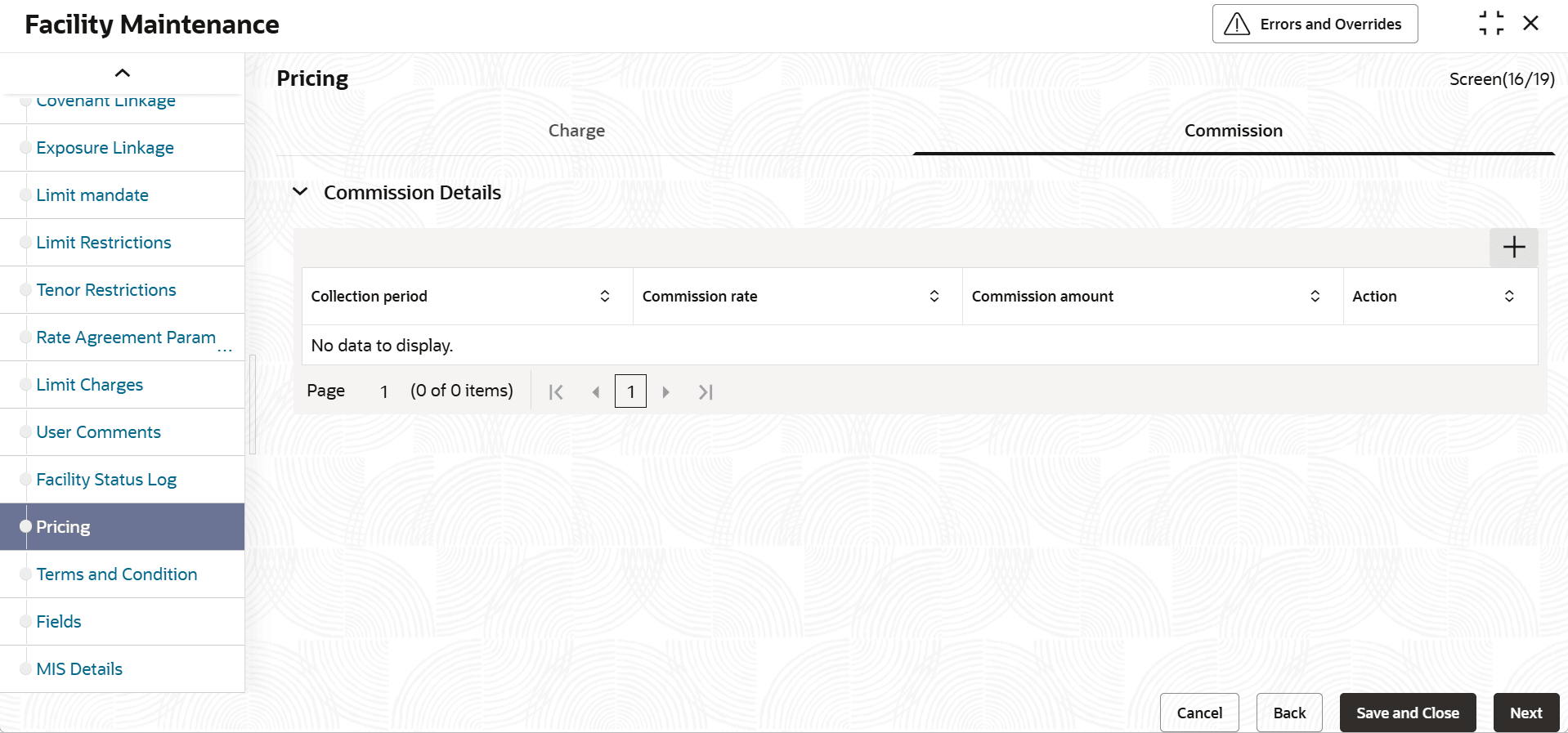The image size is (1568, 733).
Task: Switch to the Charge tab
Action: point(576,131)
